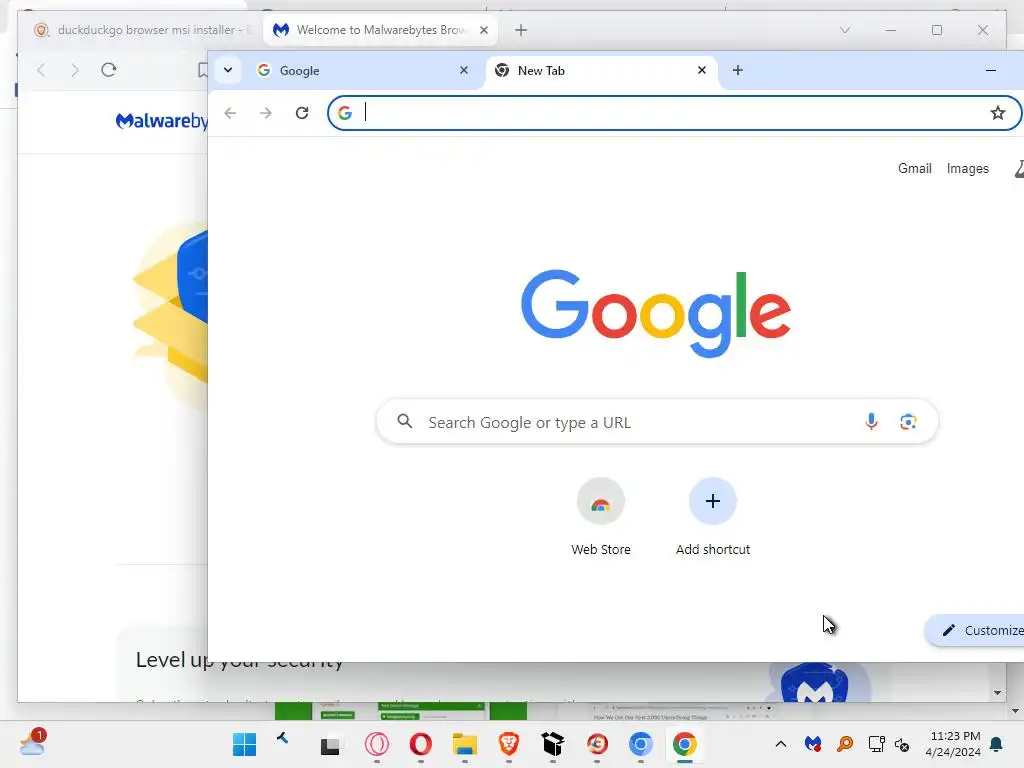Click back arrow in background browser
Screen dimensions: 1024x768
[41, 70]
